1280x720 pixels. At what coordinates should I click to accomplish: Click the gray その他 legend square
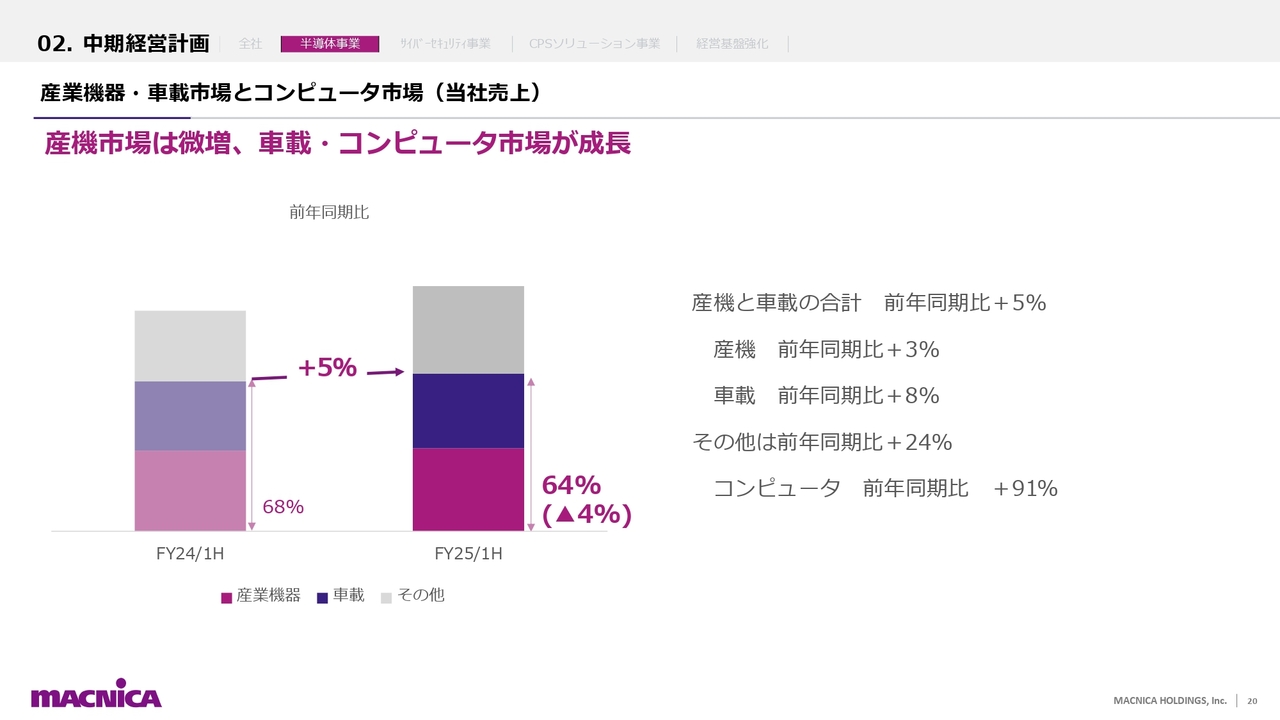pos(386,597)
